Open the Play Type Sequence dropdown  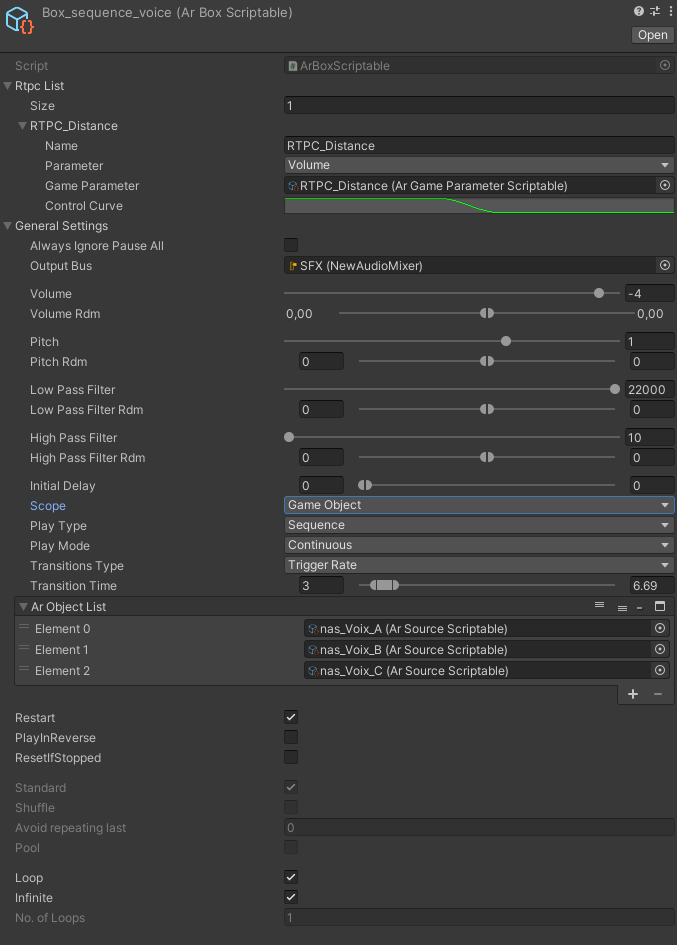(479, 525)
